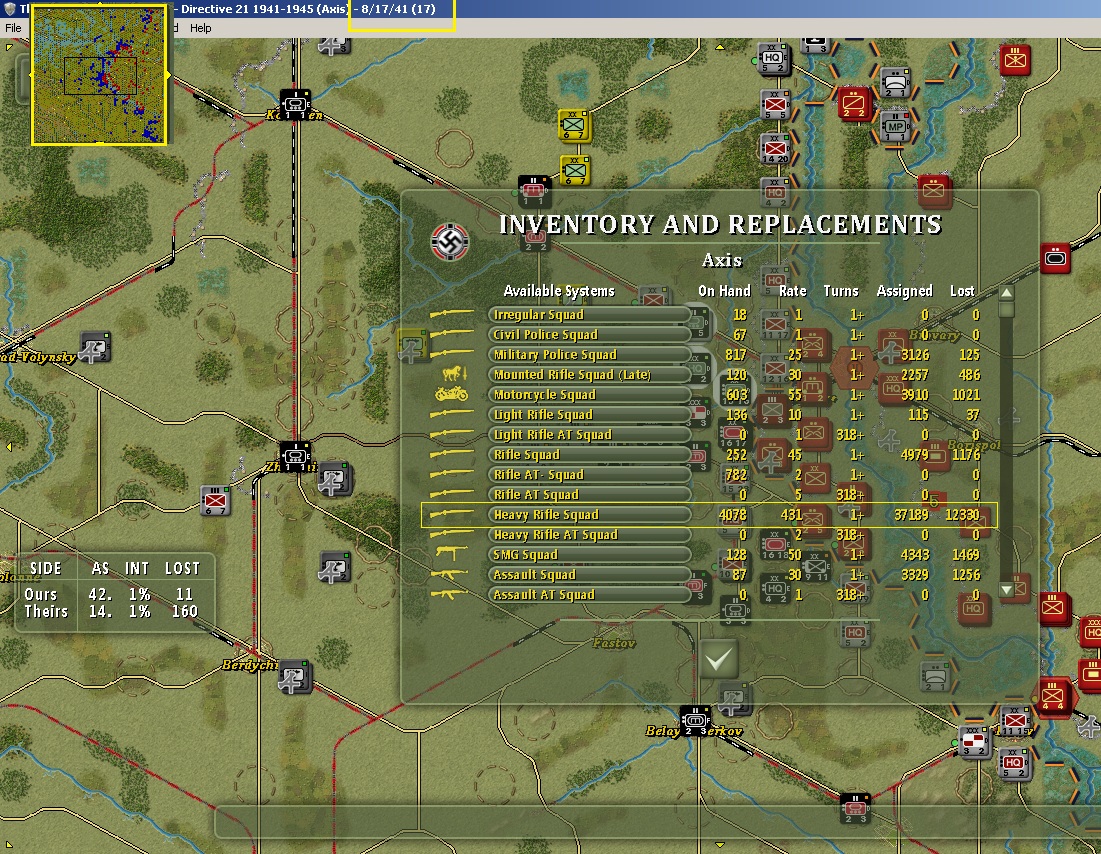Click the Ours row in combat summary
This screenshot has height=854, width=1101.
coord(112,594)
